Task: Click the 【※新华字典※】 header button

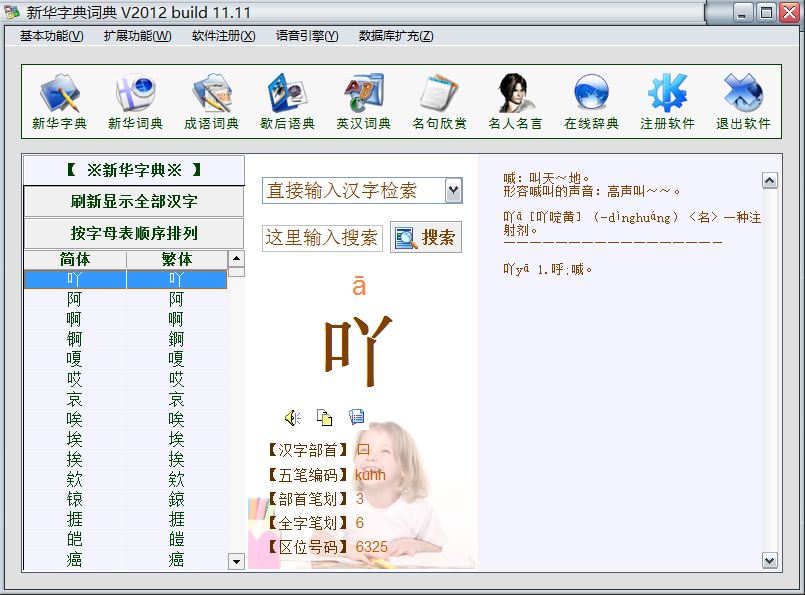Action: click(x=134, y=170)
